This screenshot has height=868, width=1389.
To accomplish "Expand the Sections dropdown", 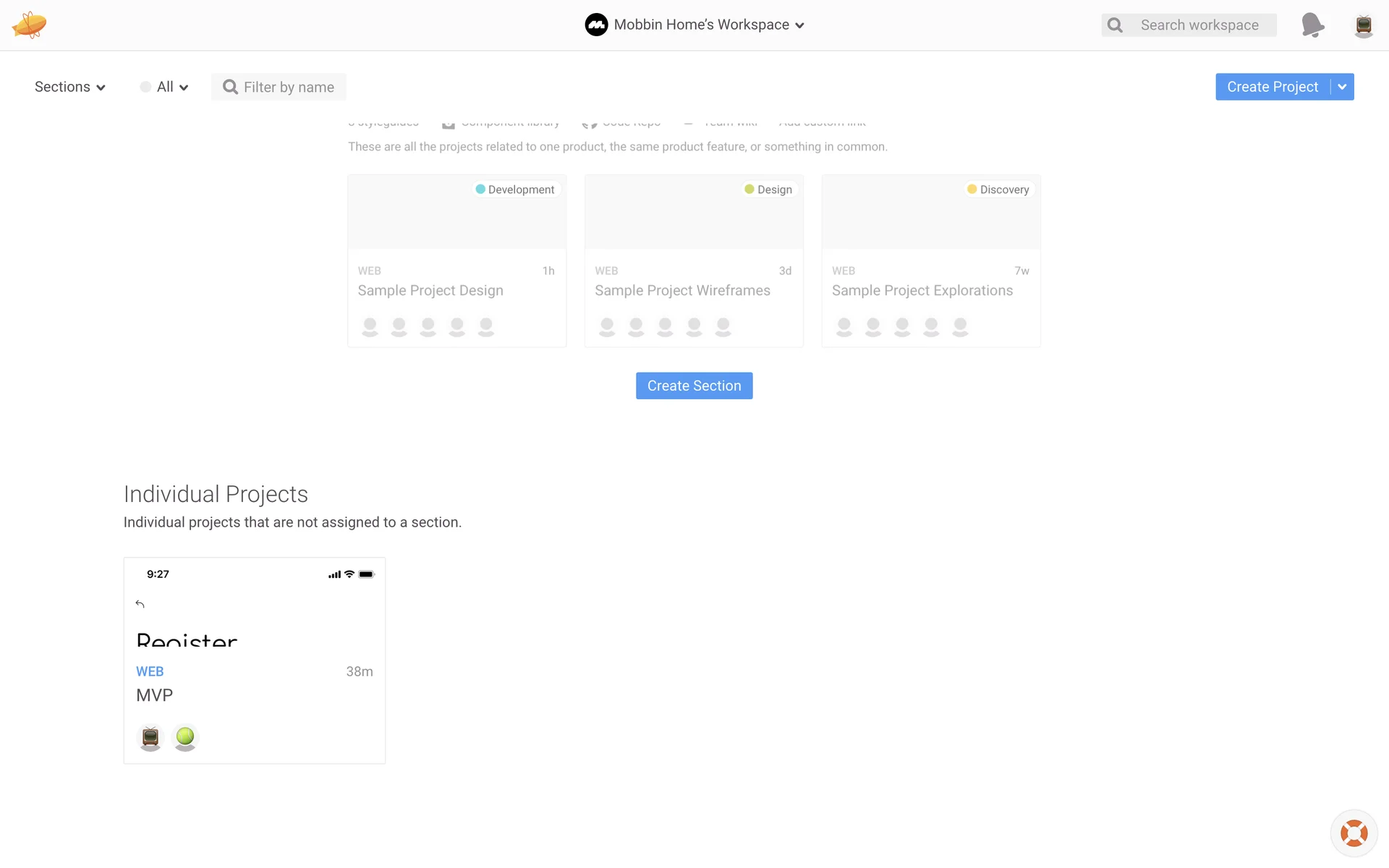I will 70,87.
